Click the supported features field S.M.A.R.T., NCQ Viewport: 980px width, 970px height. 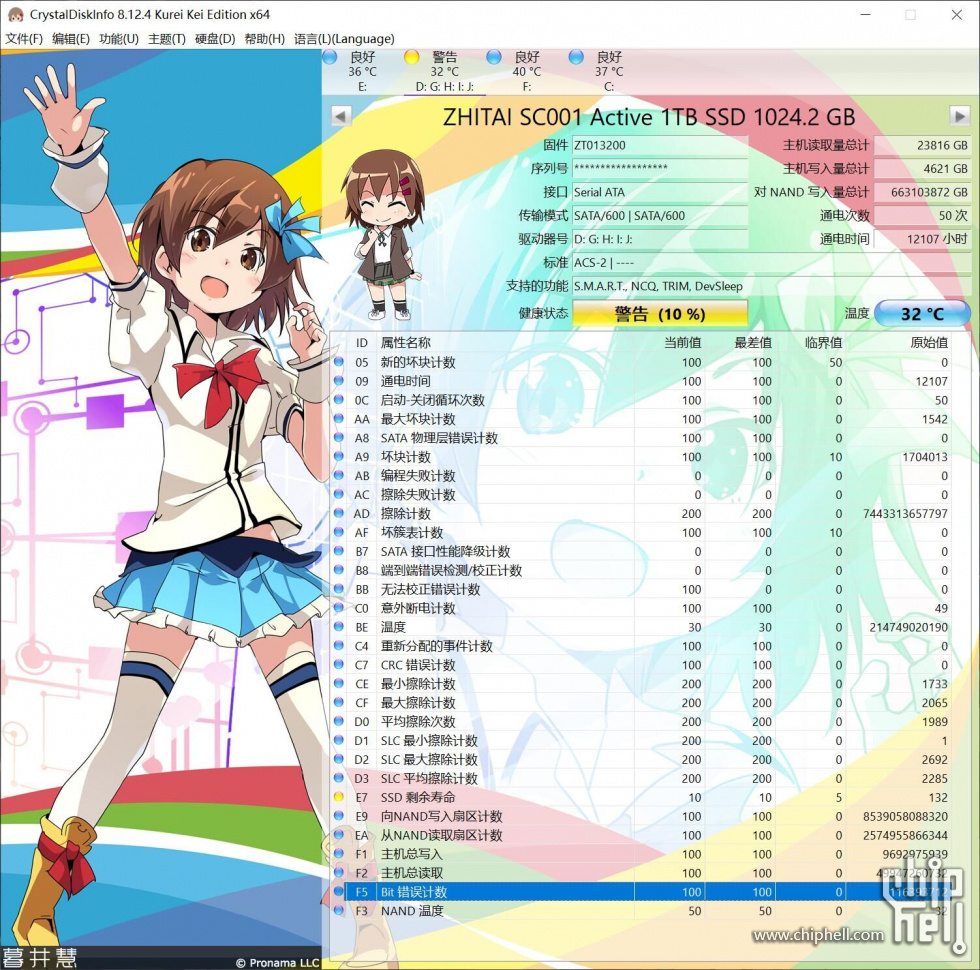point(771,286)
